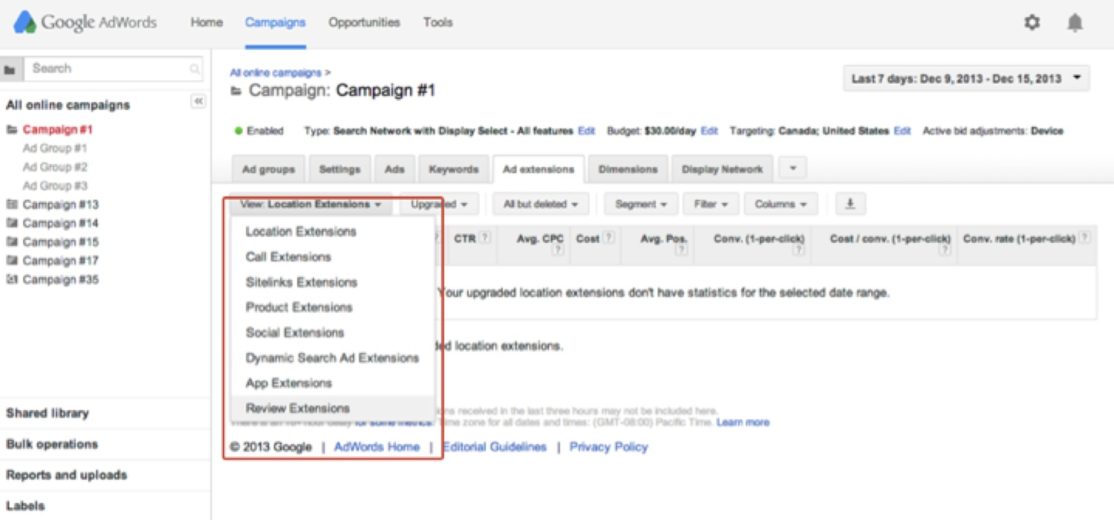The width and height of the screenshot is (1114, 520).
Task: Switch to the Keywords tab
Action: pos(453,170)
